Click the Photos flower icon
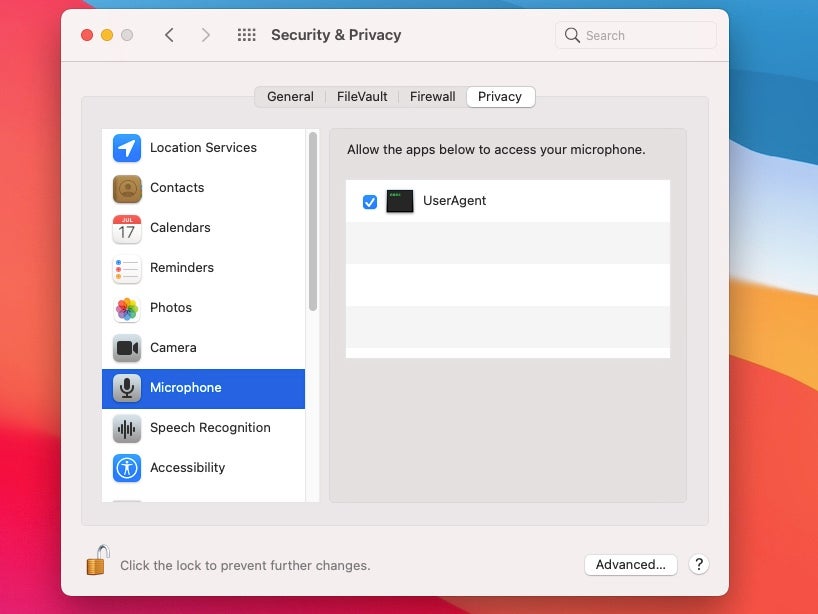The height and width of the screenshot is (614, 818). [x=127, y=308]
